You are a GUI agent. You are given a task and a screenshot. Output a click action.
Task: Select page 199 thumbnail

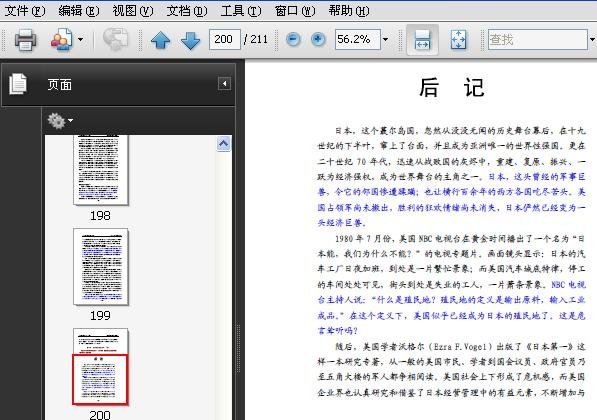pyautogui.click(x=101, y=267)
